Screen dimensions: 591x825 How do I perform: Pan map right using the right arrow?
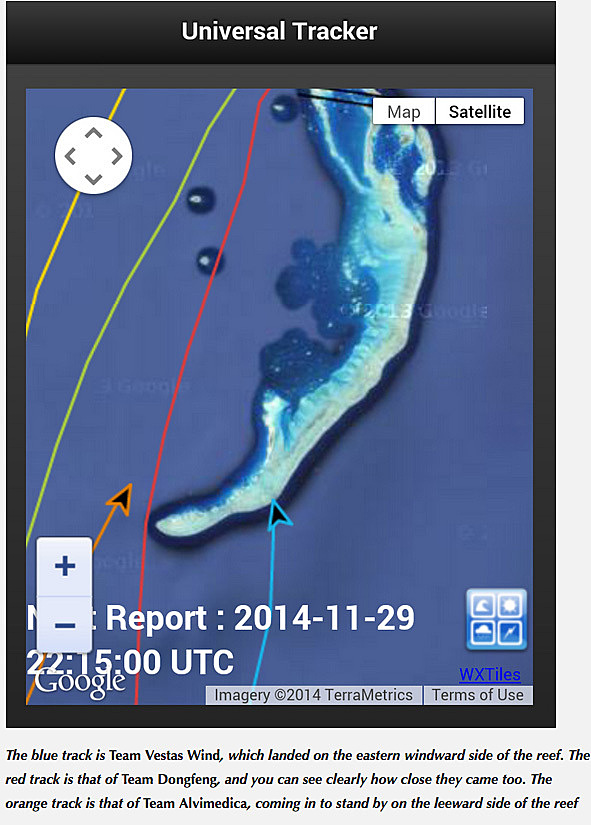(x=117, y=156)
